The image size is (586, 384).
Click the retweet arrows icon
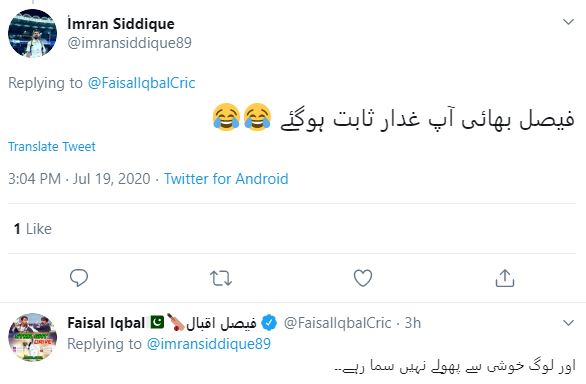tap(221, 278)
